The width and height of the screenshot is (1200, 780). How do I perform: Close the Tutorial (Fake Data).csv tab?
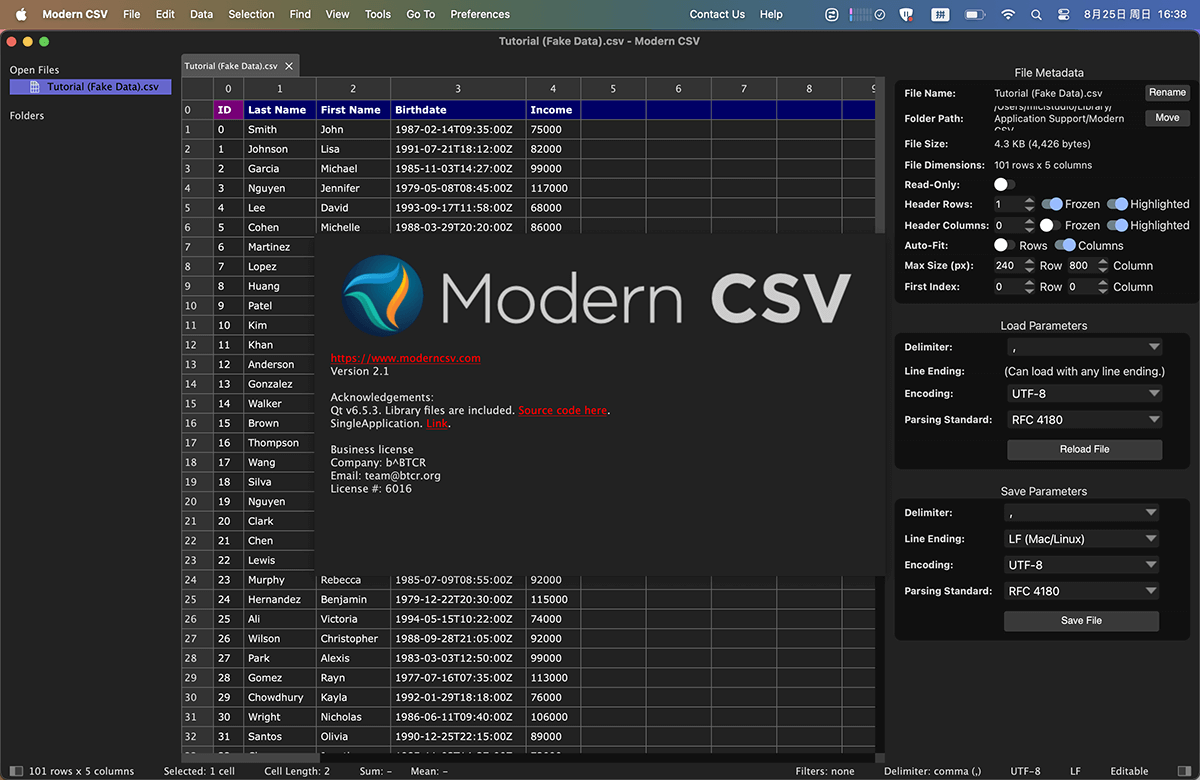click(289, 66)
